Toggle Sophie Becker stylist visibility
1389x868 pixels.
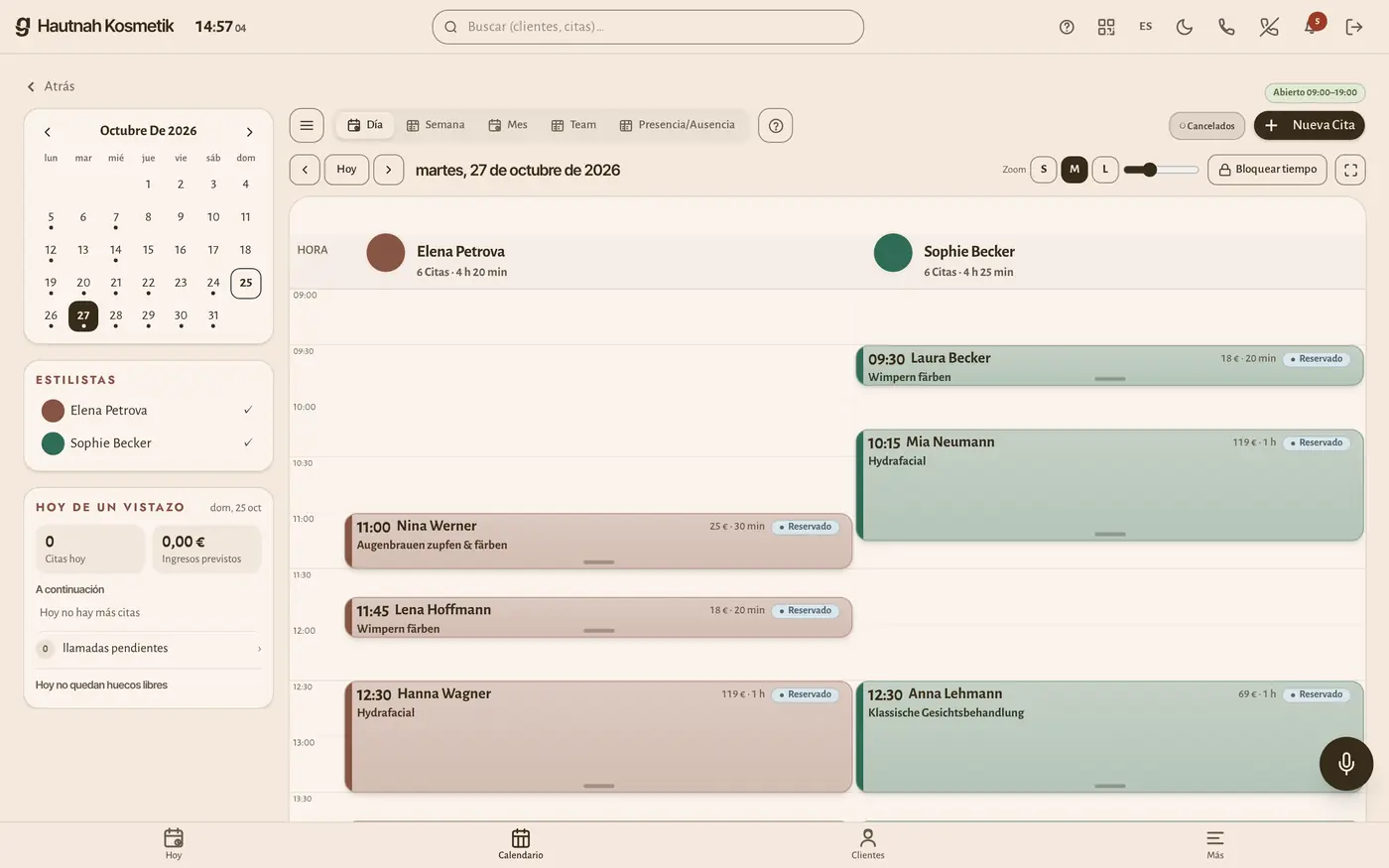tap(148, 442)
